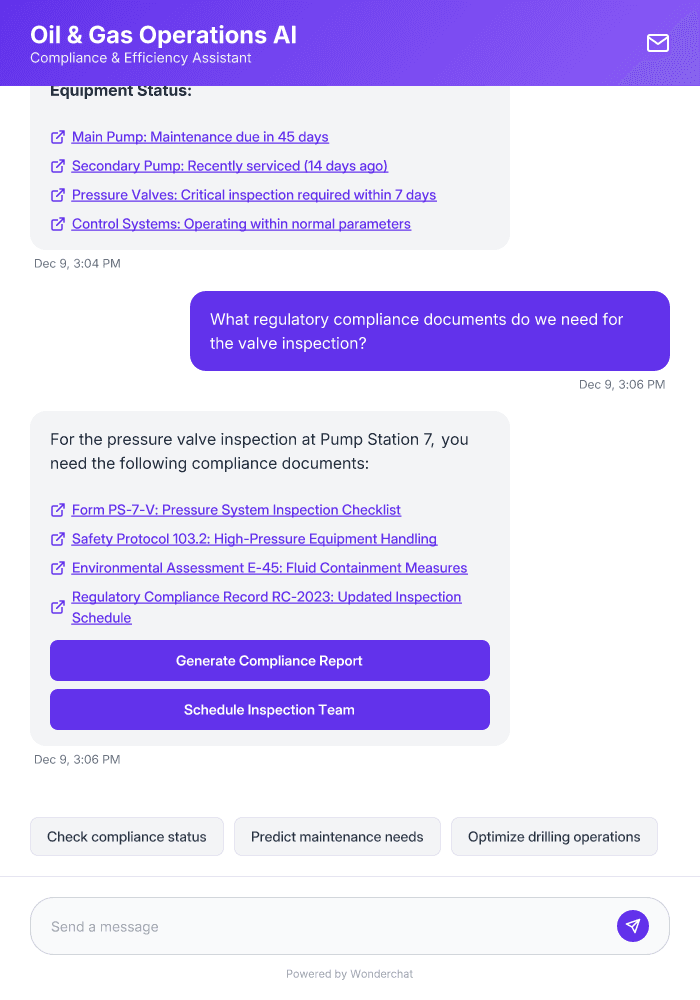The image size is (700, 1000).
Task: Click the external link icon beside Main Pump status
Action: (58, 136)
